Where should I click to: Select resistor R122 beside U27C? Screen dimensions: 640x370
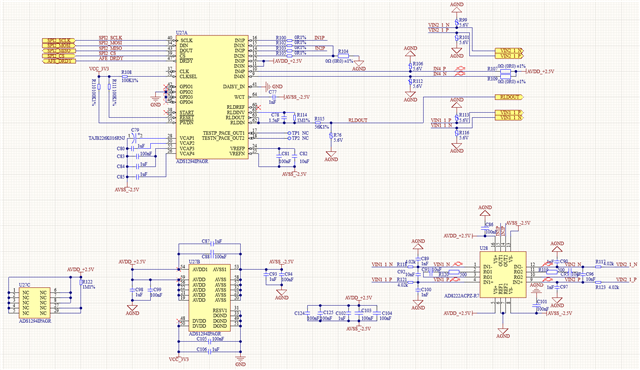pos(80,282)
